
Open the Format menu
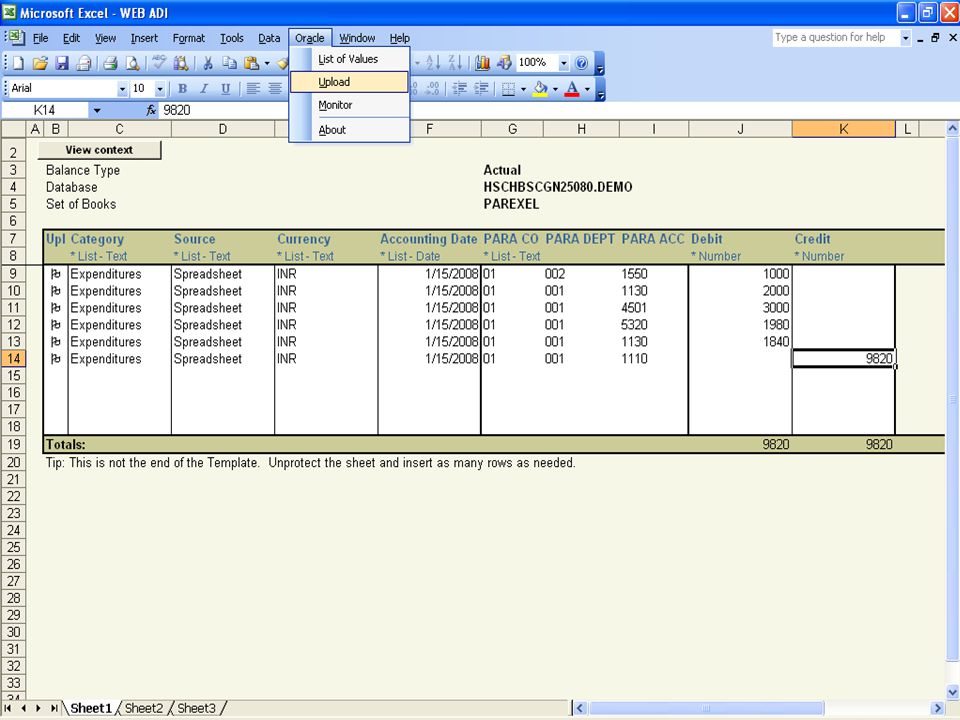pos(189,38)
